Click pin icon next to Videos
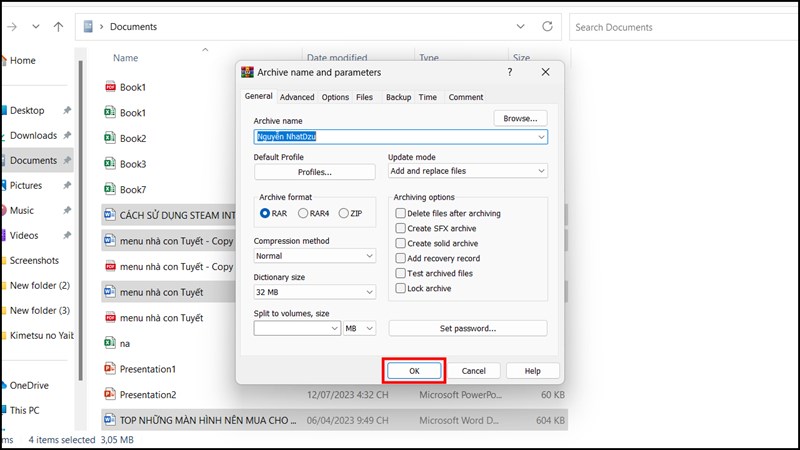 pos(67,235)
